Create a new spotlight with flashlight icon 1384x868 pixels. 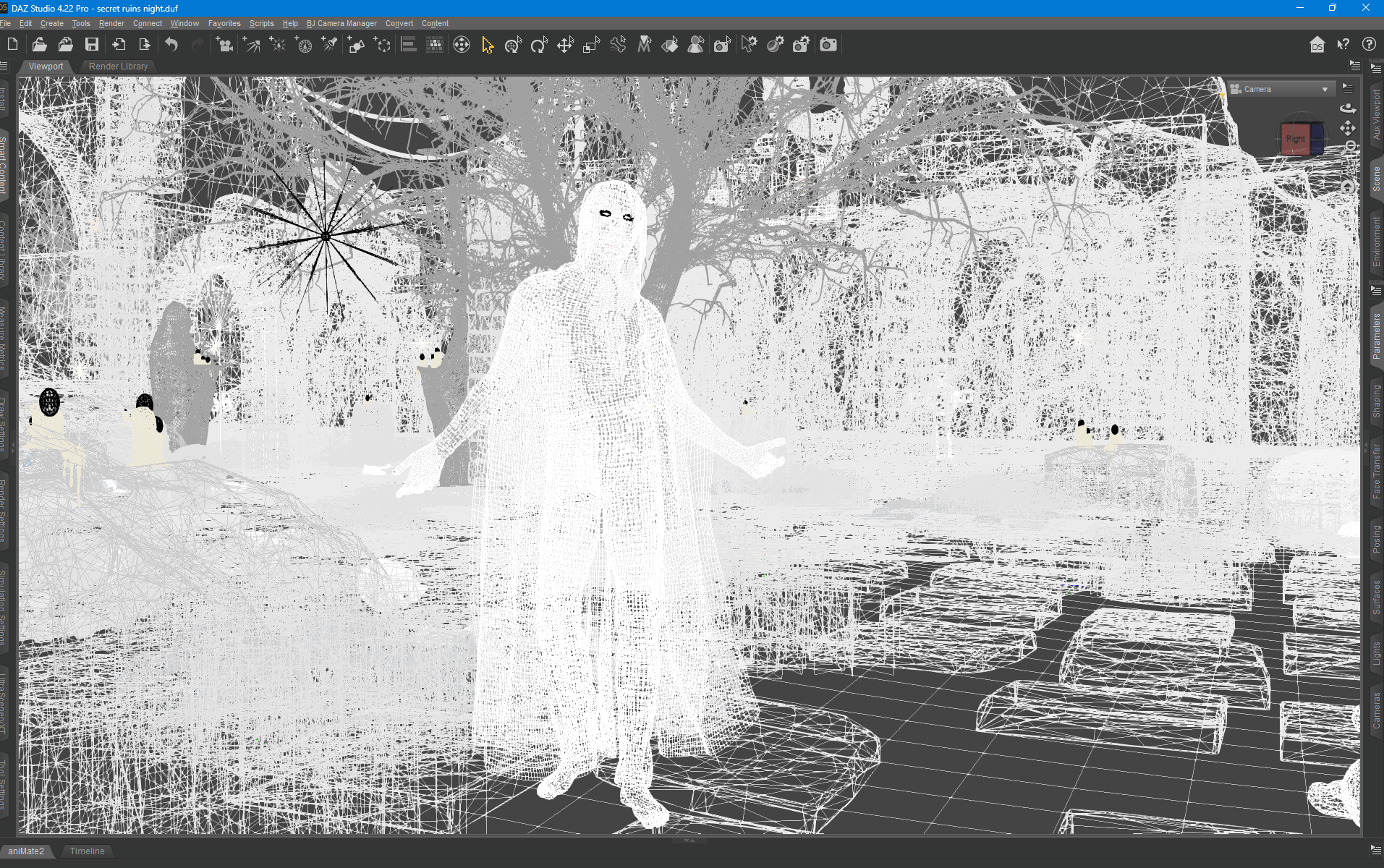point(330,45)
